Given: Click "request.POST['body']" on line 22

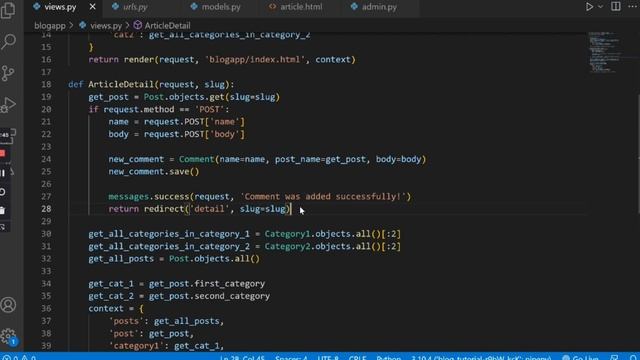Looking at the screenshot, I should pyautogui.click(x=194, y=134).
